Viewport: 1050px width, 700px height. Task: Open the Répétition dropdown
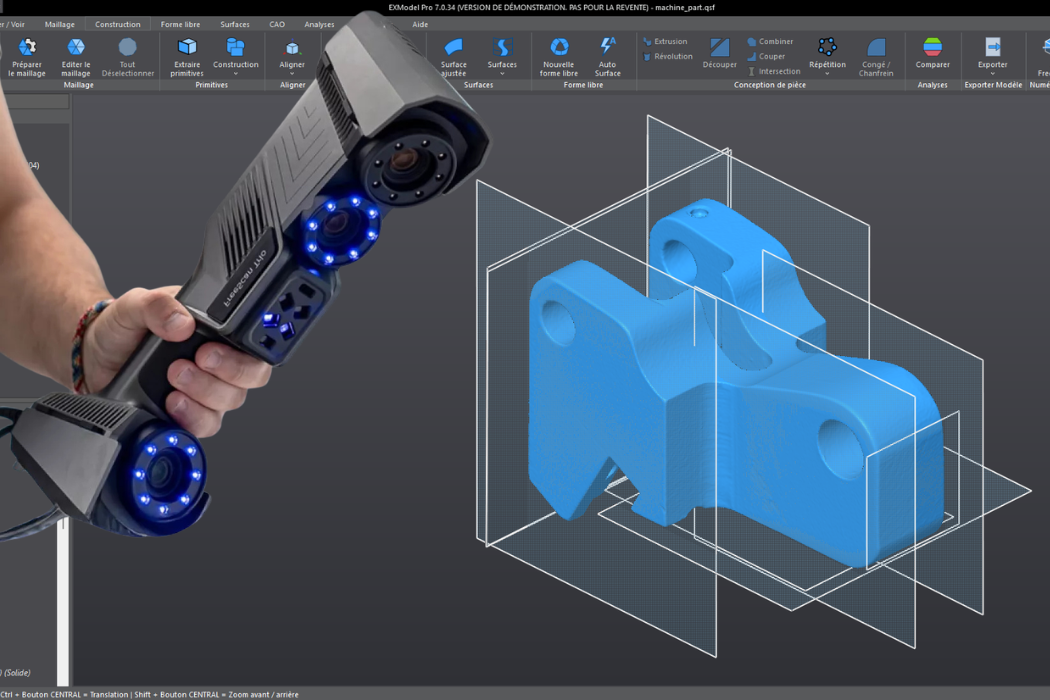click(827, 74)
